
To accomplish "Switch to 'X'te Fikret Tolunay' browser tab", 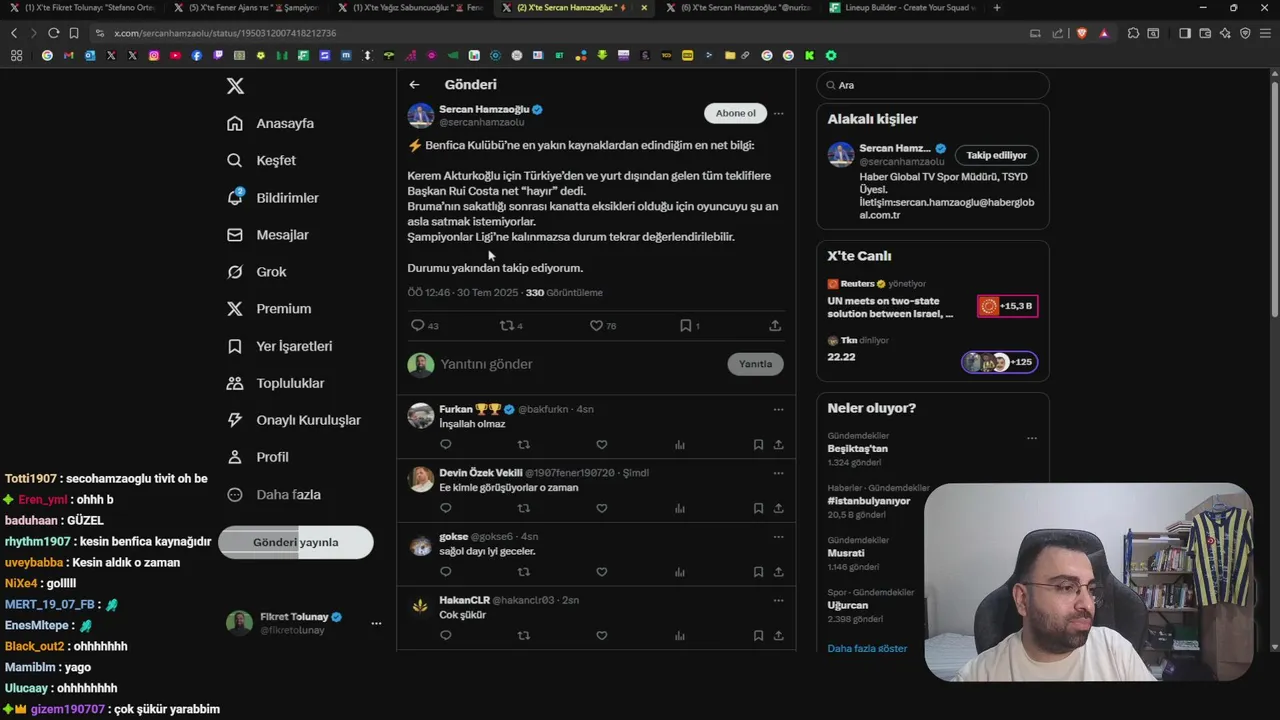I will [82, 8].
